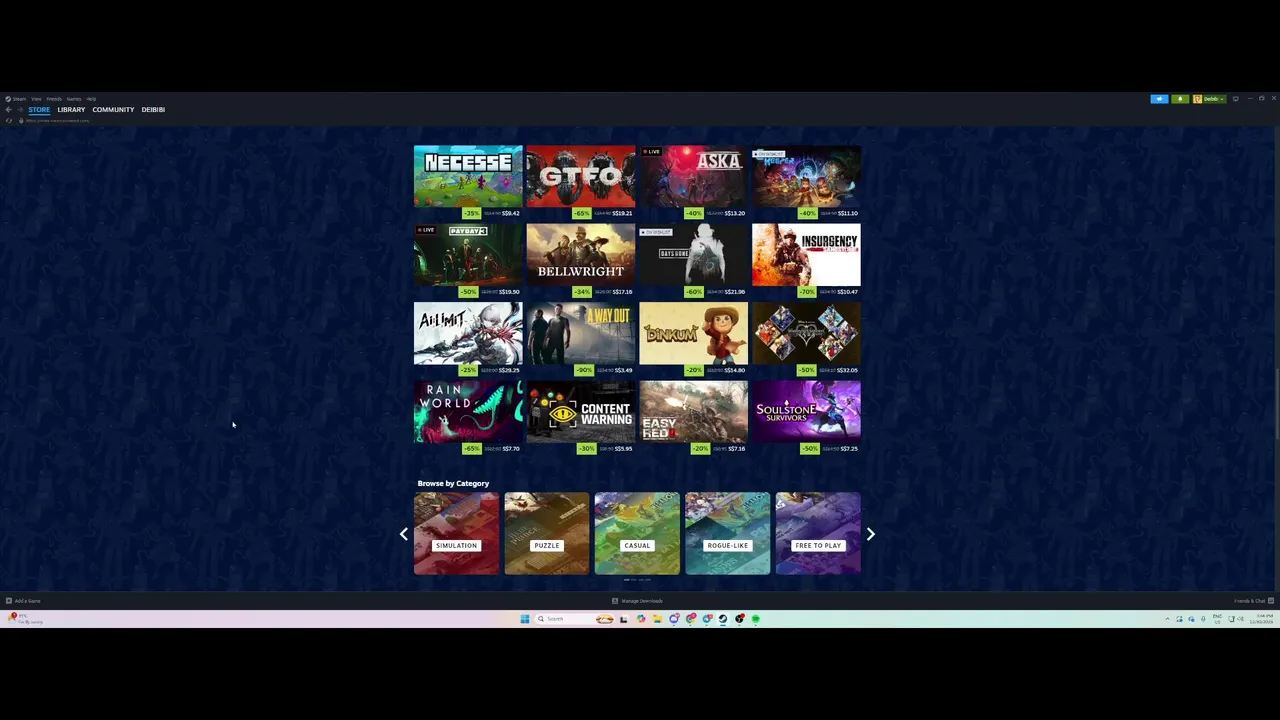Open the Easy Red 2 game tile
The height and width of the screenshot is (720, 1280).
click(x=693, y=411)
